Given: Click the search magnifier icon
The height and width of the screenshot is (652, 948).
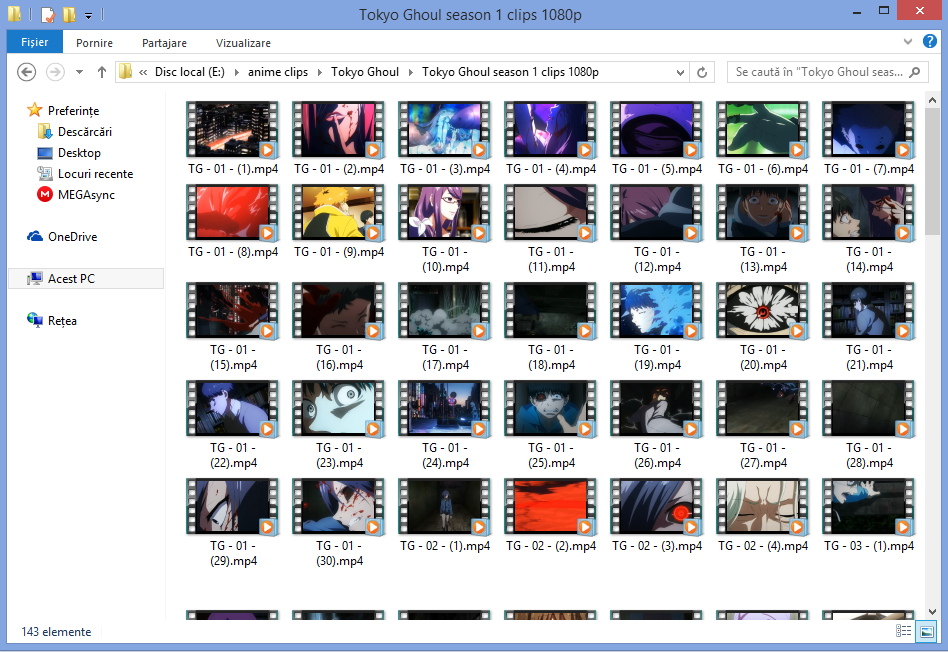Looking at the screenshot, I should pyautogui.click(x=915, y=72).
